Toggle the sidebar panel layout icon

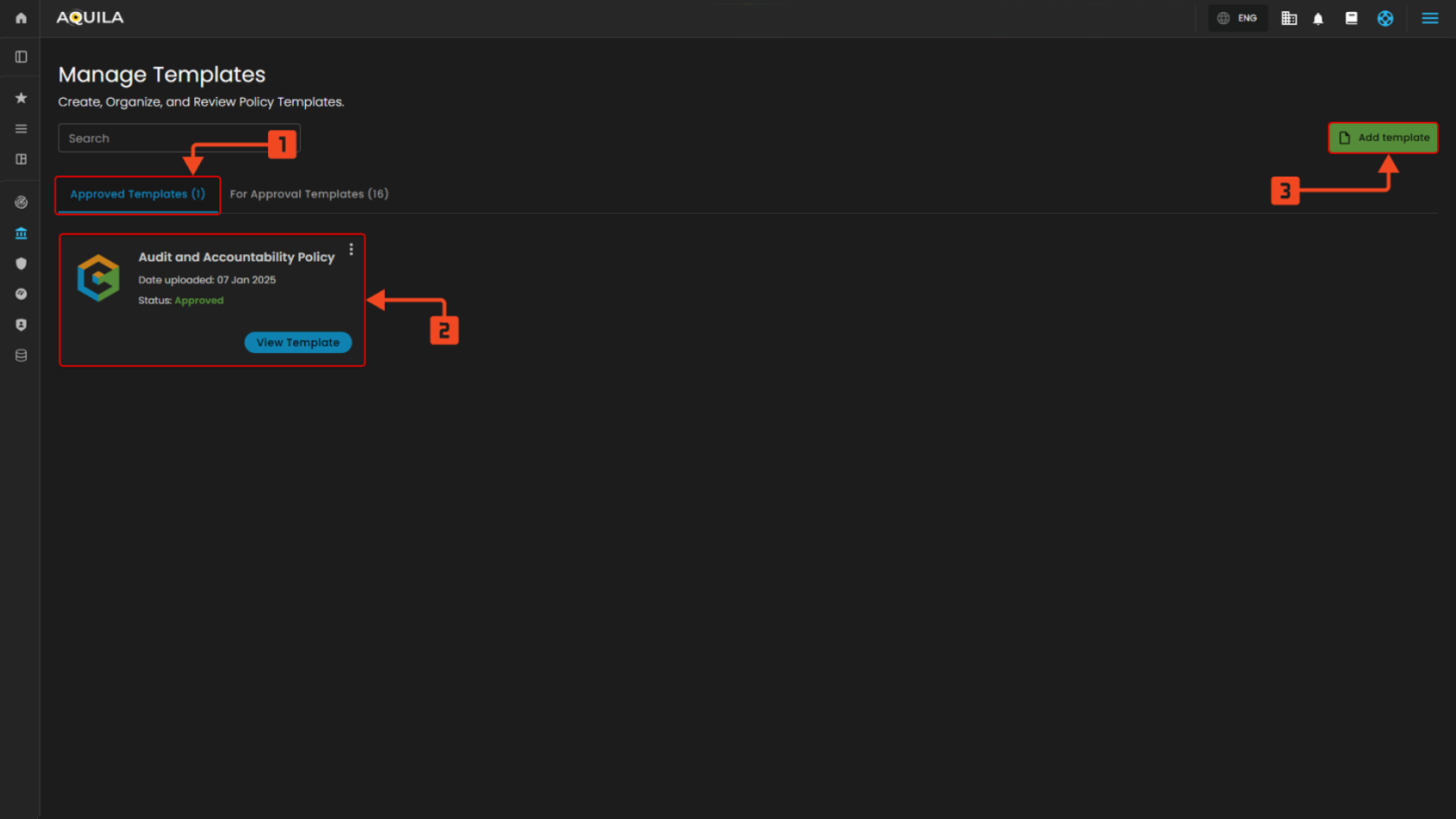21,57
